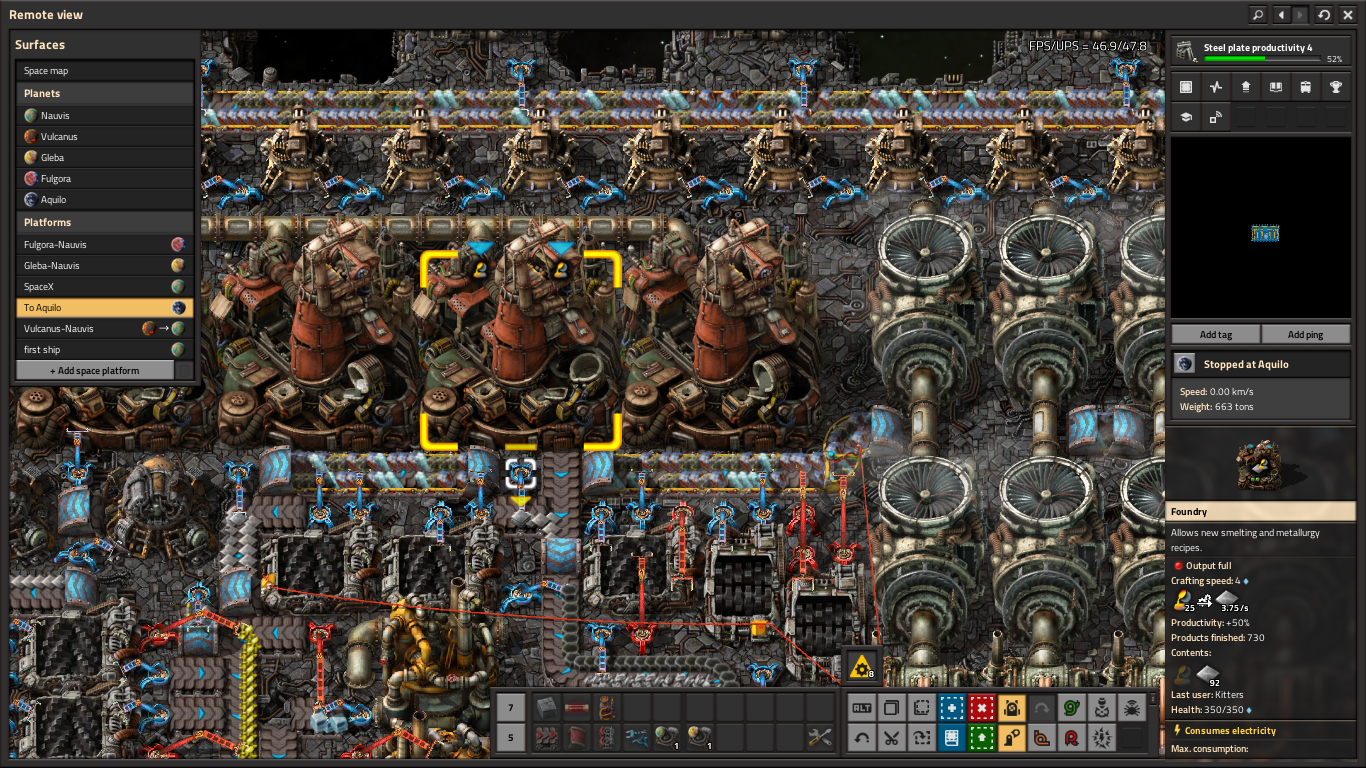
Task: Click the steel plate productivity research icon
Action: pyautogui.click(x=1187, y=52)
